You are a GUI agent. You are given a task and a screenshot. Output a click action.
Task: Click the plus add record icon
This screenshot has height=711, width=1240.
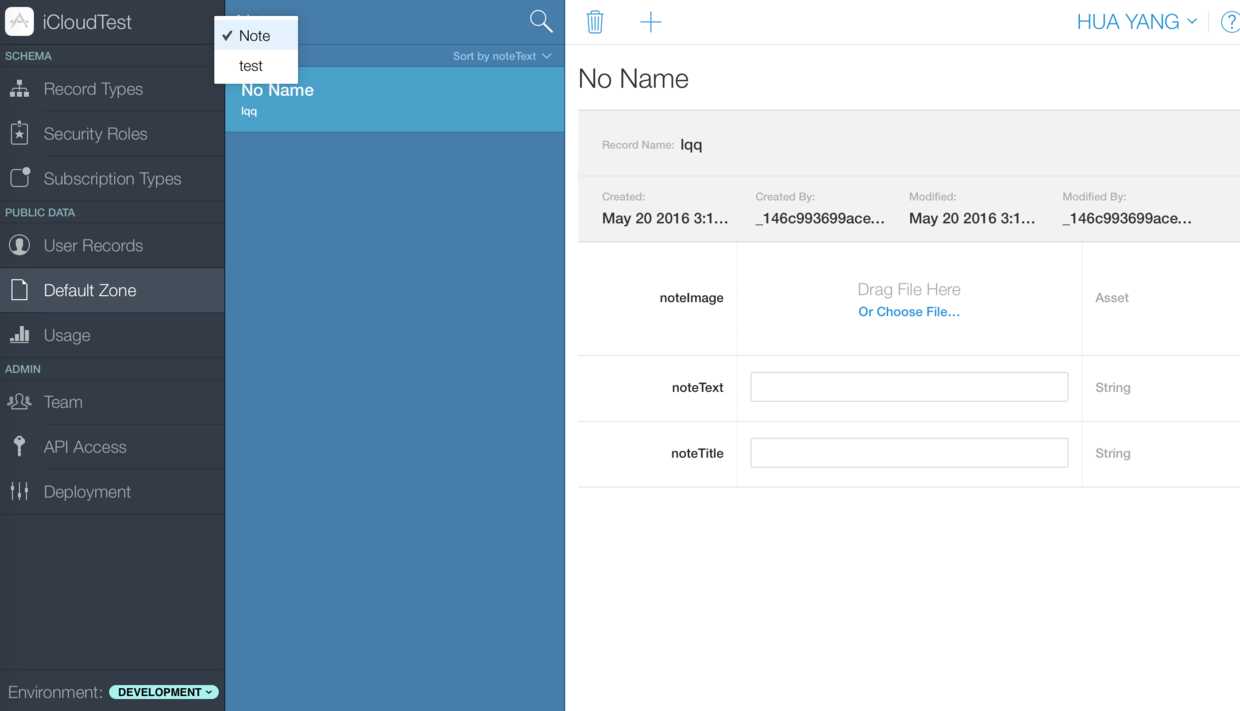point(650,22)
